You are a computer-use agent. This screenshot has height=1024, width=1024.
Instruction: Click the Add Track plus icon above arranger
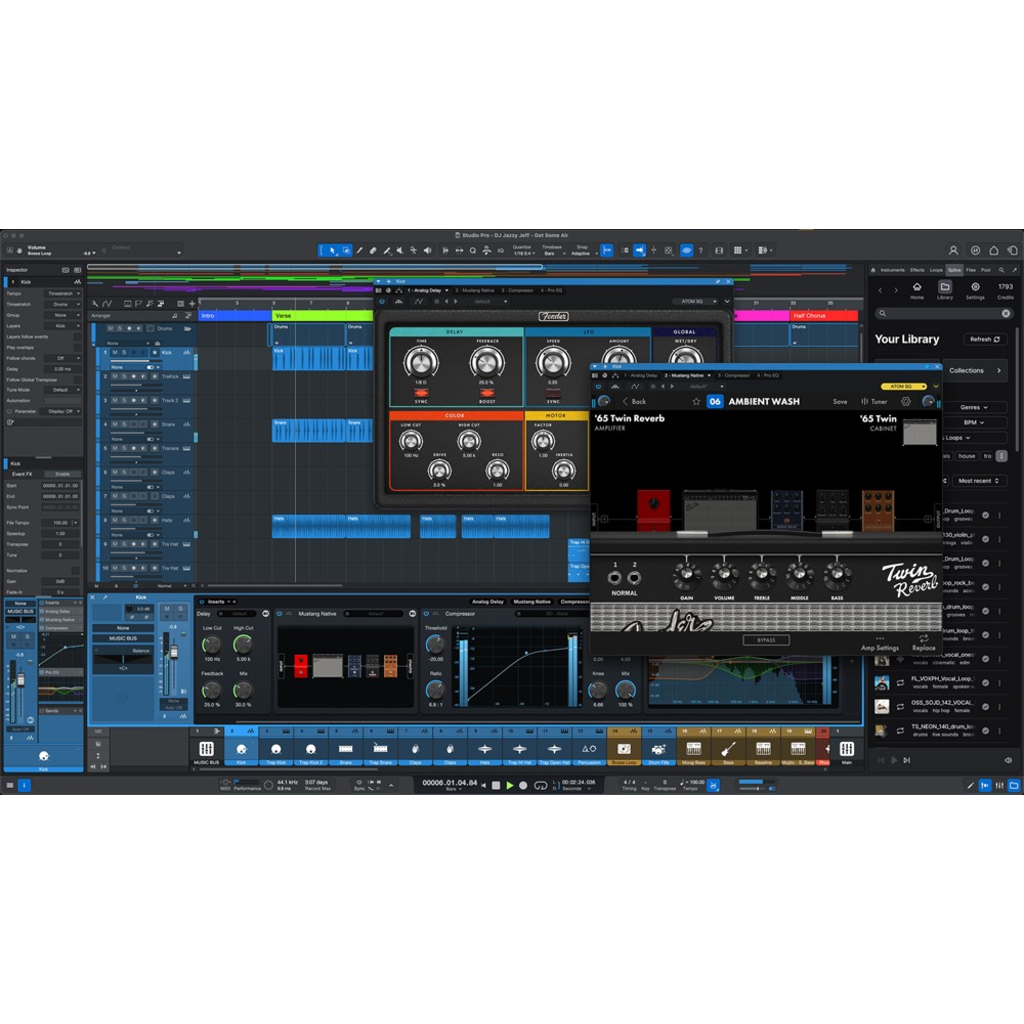click(192, 304)
